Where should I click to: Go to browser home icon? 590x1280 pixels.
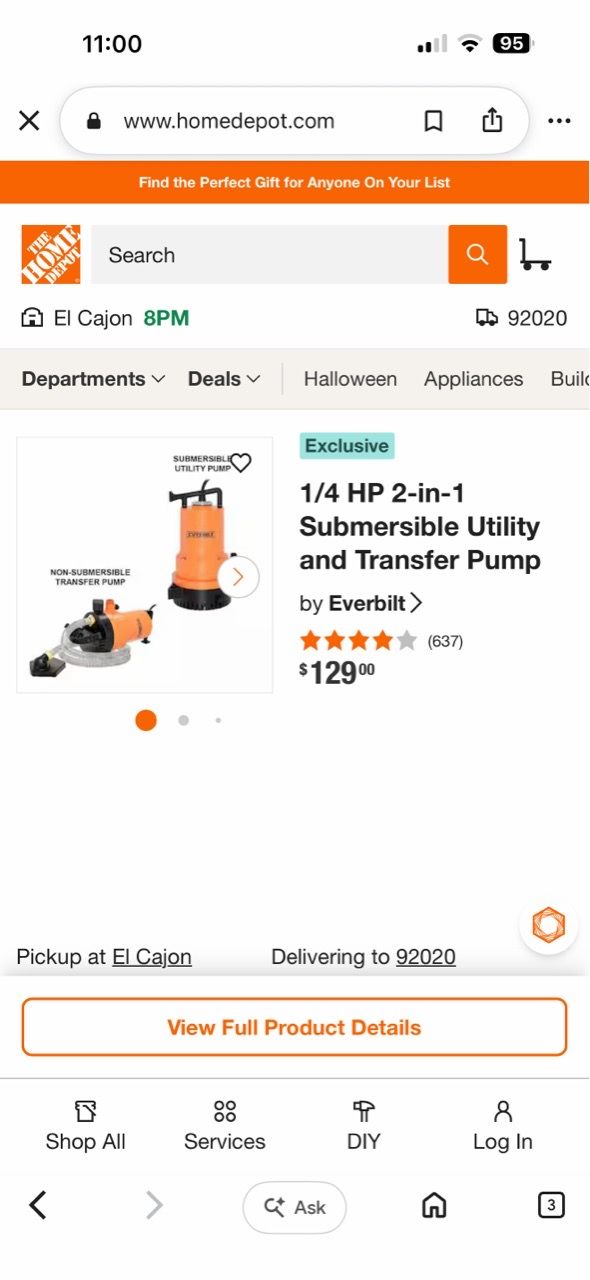pos(434,1206)
